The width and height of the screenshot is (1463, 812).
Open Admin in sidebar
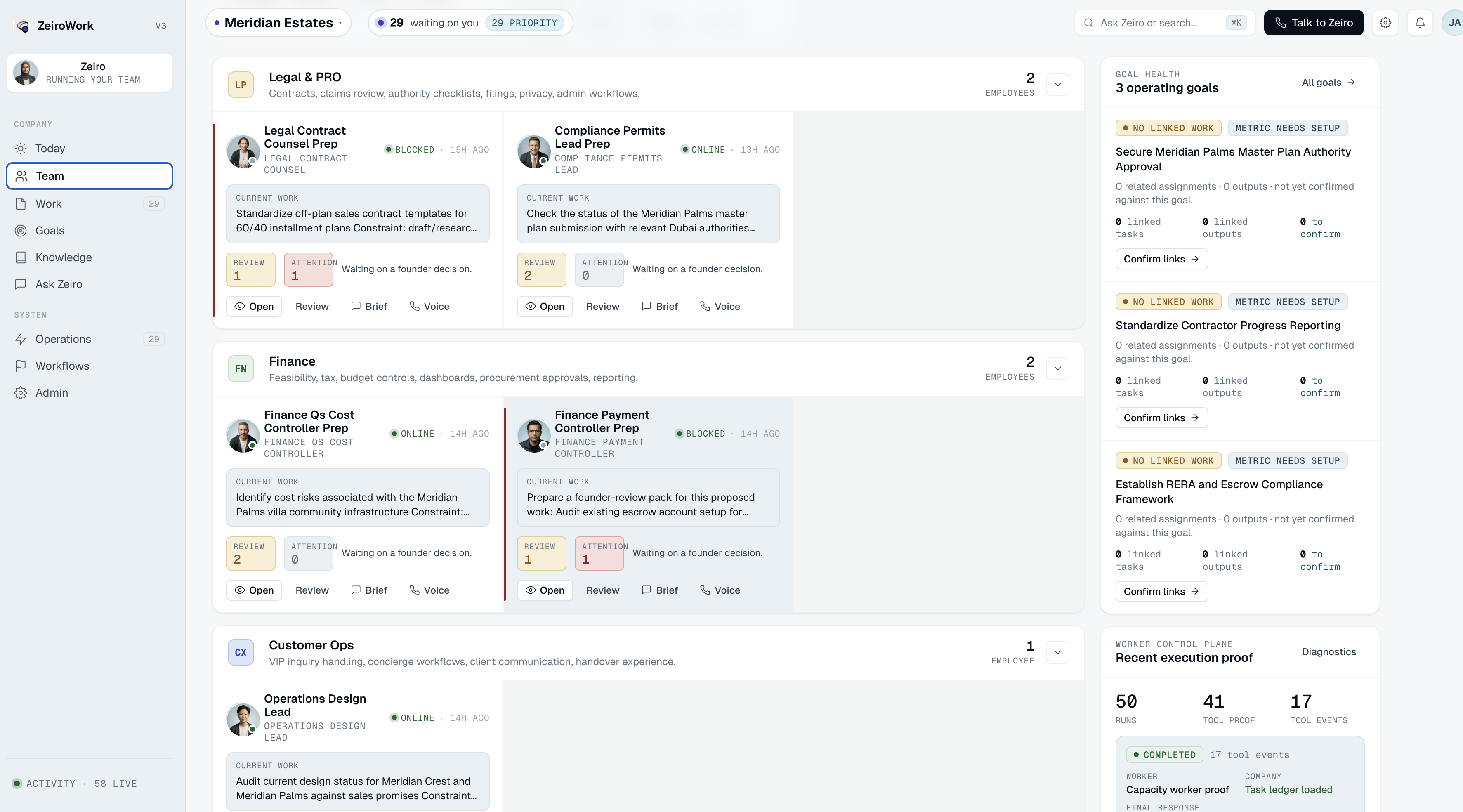(89, 392)
